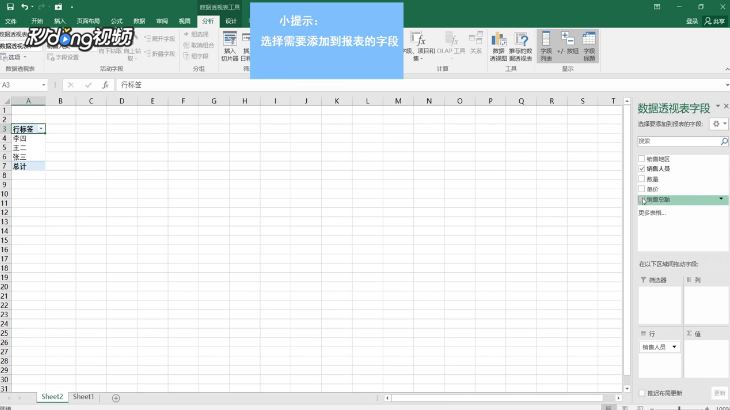Click 组选择 (Group Selection) icon
This screenshot has width=730, height=410.
click(196, 34)
